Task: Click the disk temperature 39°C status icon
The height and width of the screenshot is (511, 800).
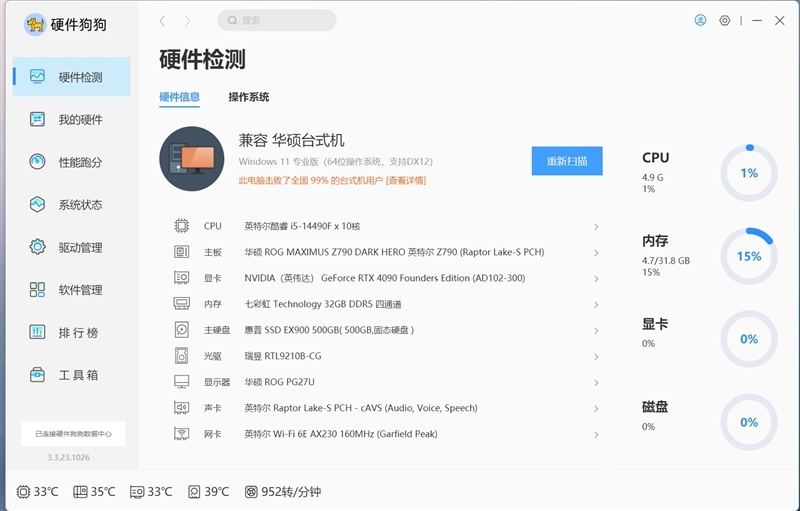Action: pos(194,492)
